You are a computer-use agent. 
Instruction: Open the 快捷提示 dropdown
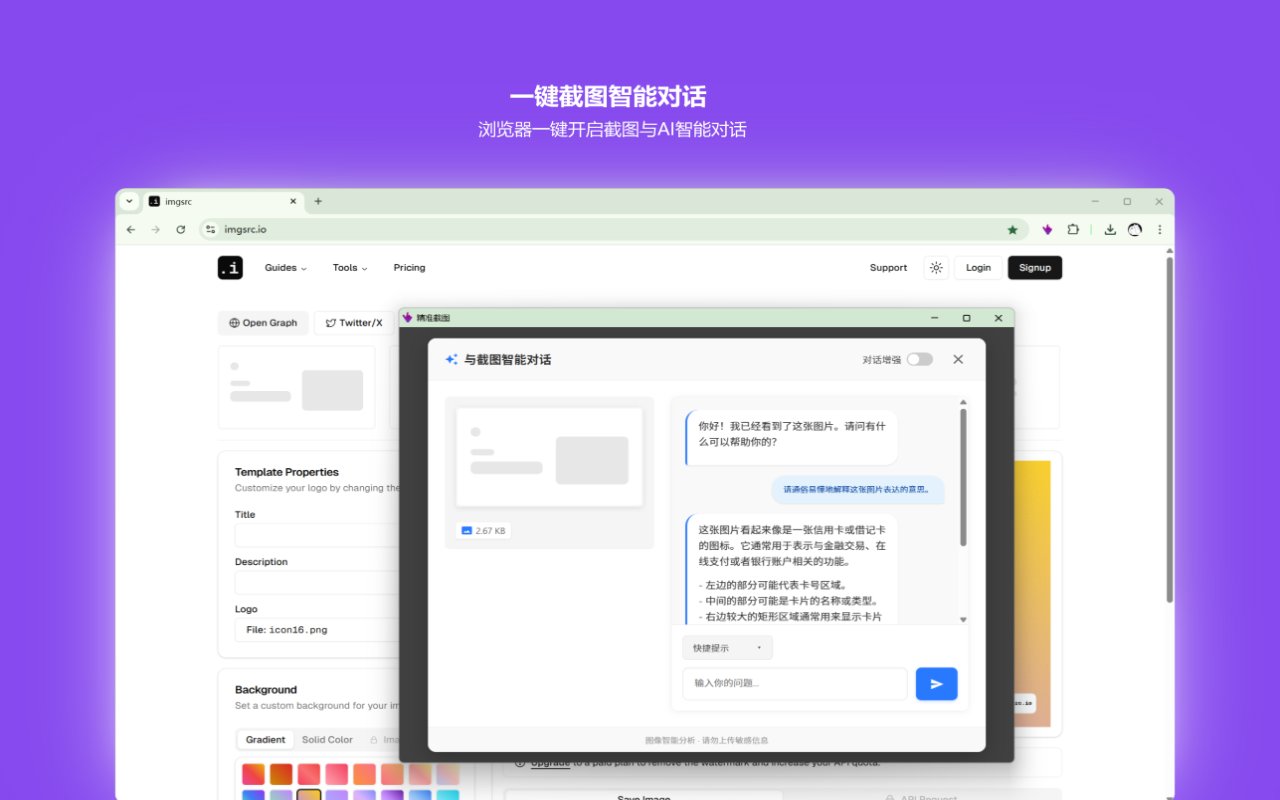click(x=726, y=647)
